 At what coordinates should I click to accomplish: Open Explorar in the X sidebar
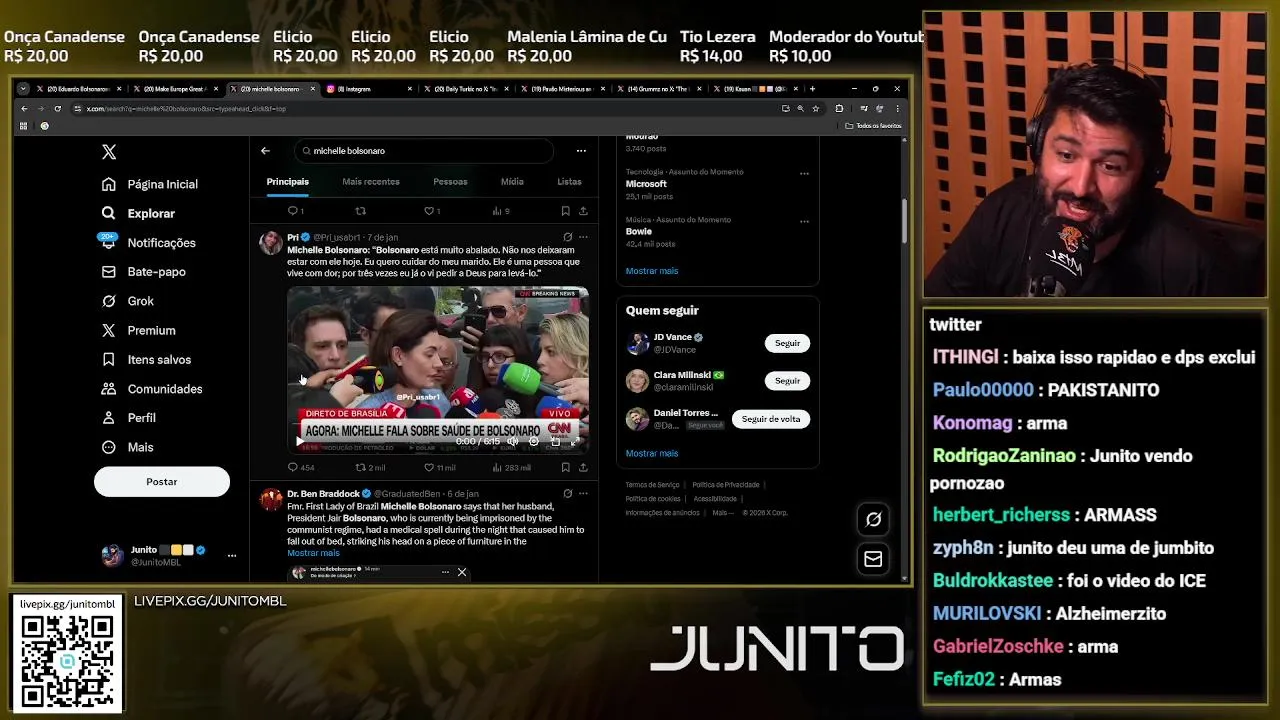(138, 213)
